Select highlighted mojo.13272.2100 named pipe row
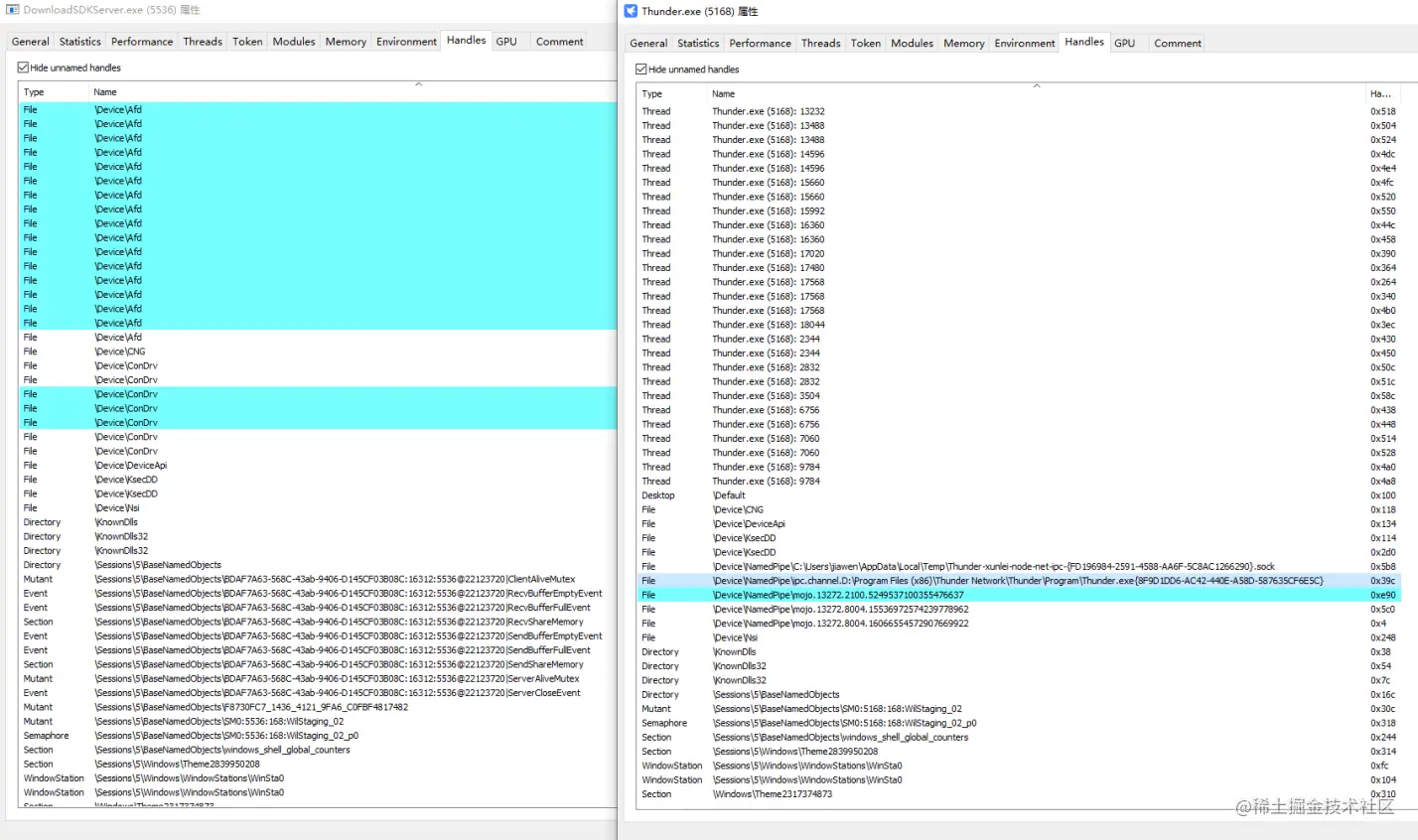This screenshot has height=840, width=1418. pos(1018,595)
